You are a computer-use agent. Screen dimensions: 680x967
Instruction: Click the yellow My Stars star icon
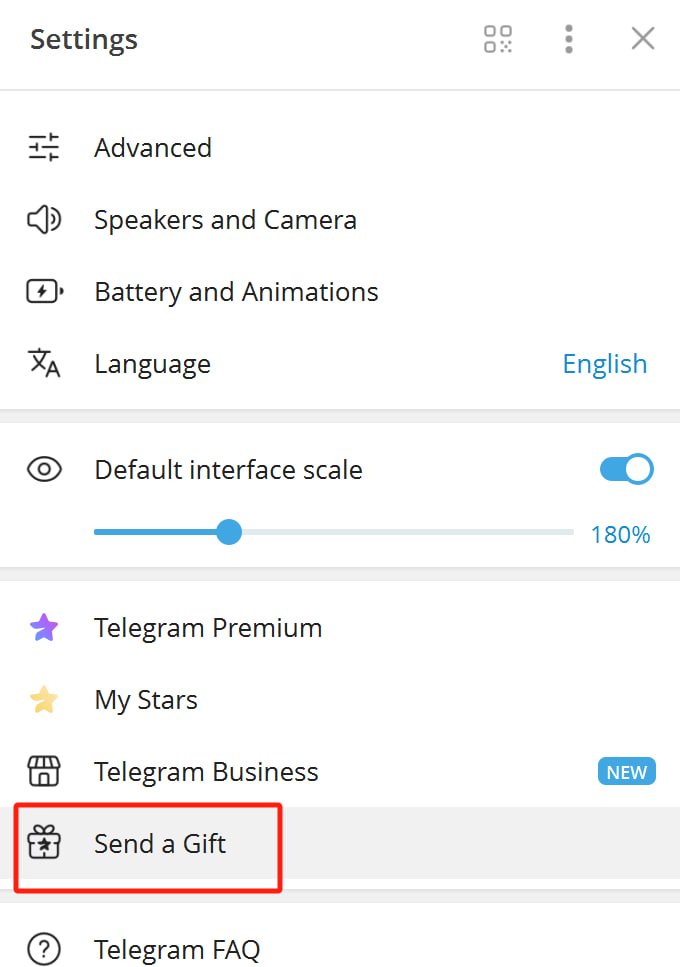point(44,700)
